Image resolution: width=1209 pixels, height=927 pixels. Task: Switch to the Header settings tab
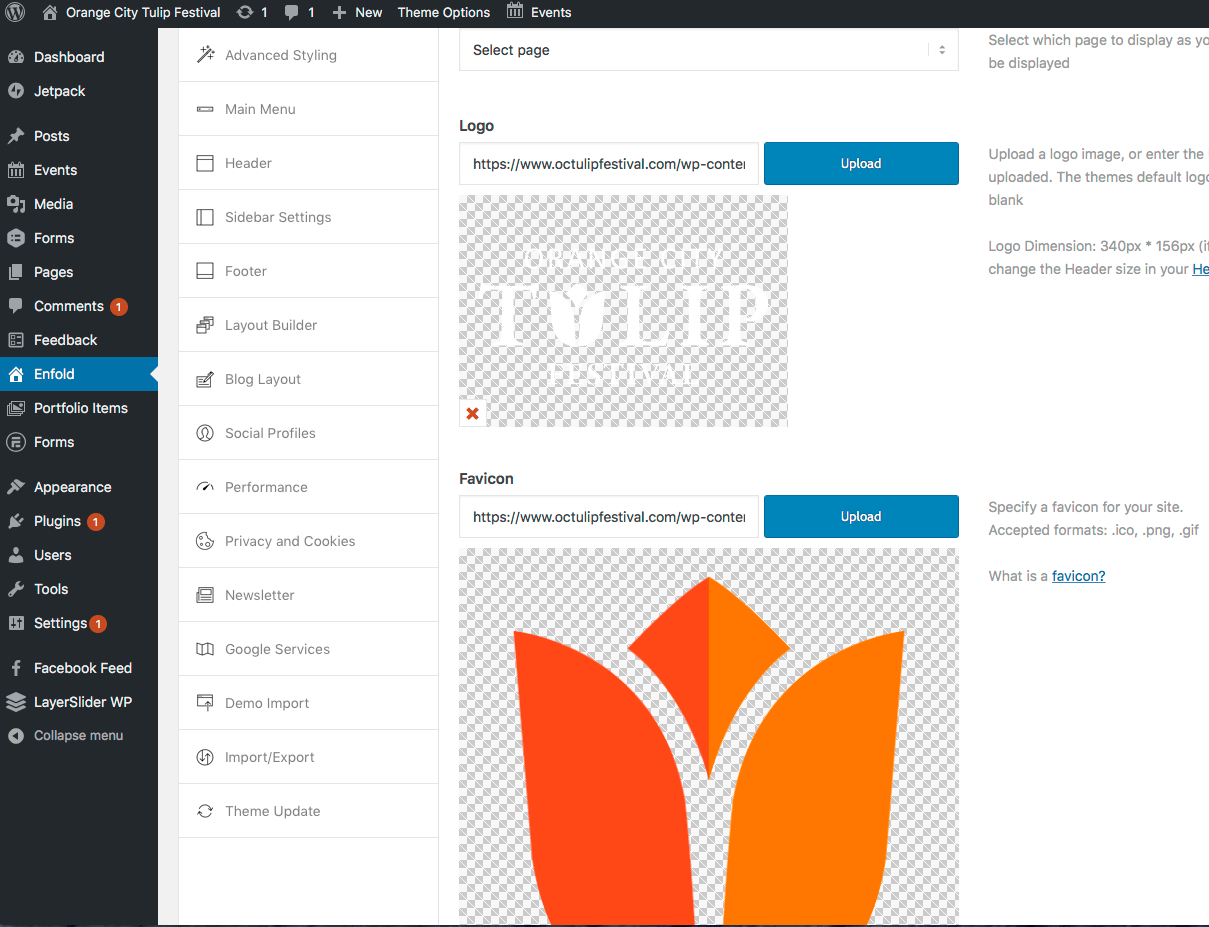click(248, 163)
